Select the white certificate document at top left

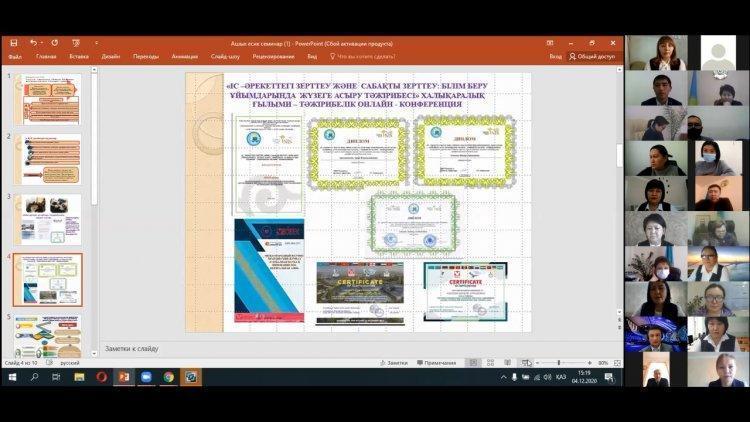269,164
